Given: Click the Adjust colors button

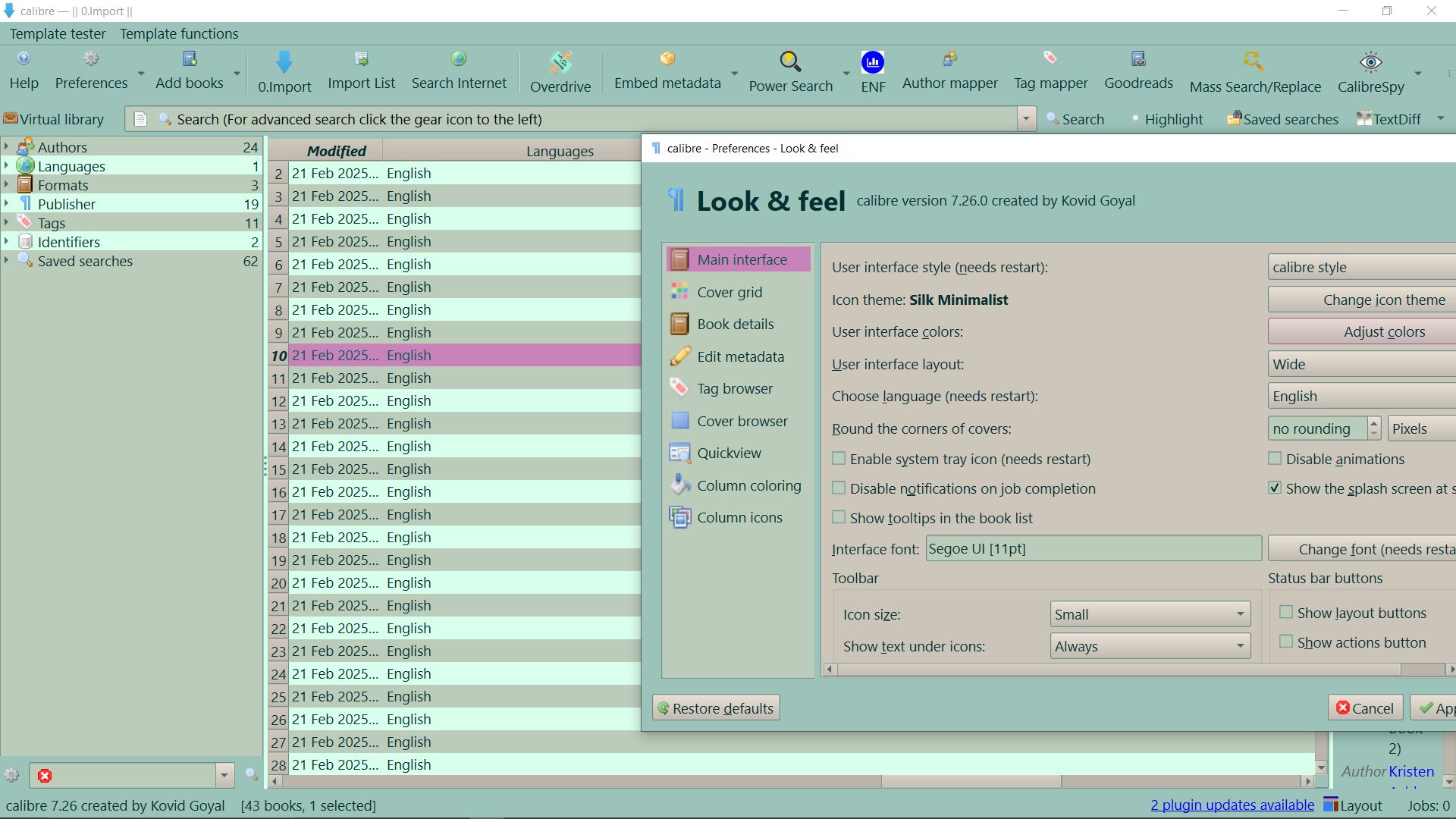Looking at the screenshot, I should [x=1362, y=331].
